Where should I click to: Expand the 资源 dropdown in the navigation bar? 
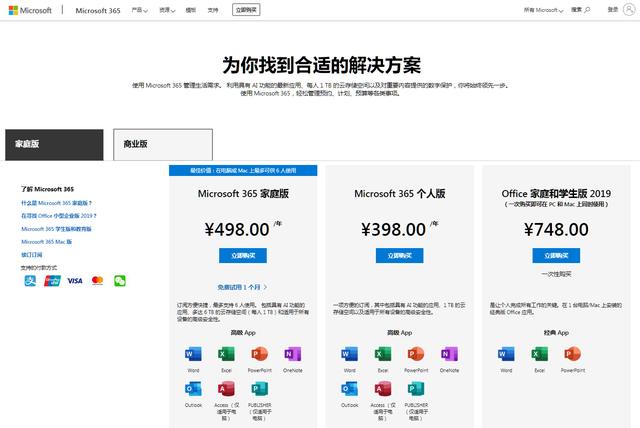pyautogui.click(x=167, y=10)
